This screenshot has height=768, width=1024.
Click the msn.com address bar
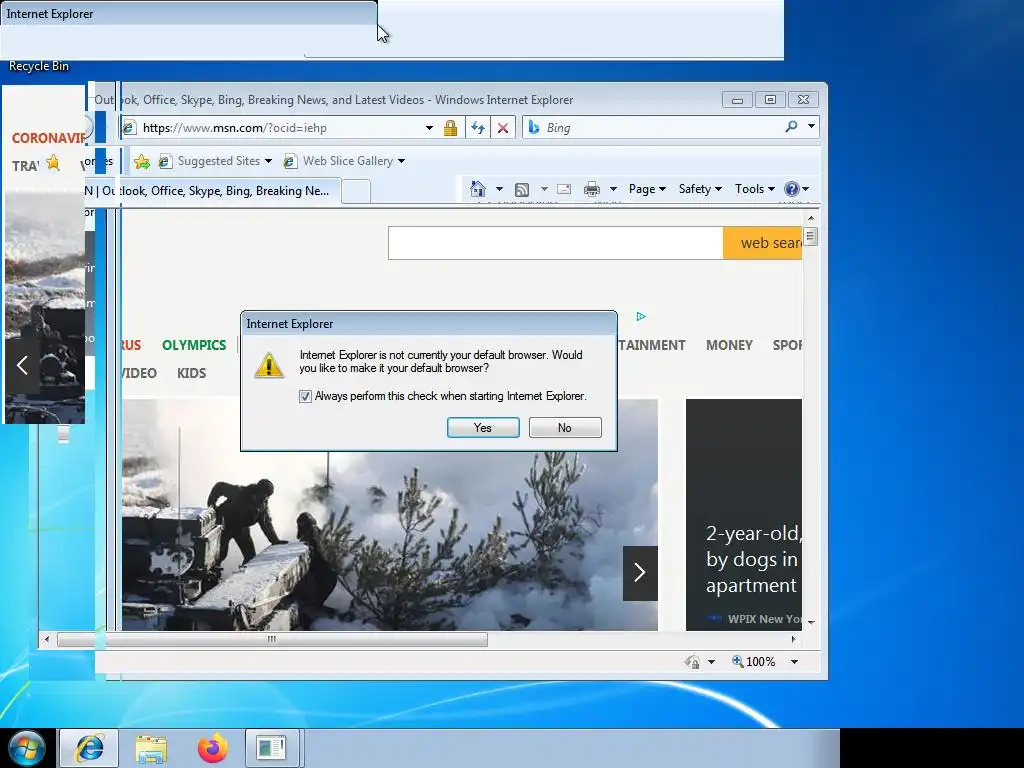(x=281, y=128)
